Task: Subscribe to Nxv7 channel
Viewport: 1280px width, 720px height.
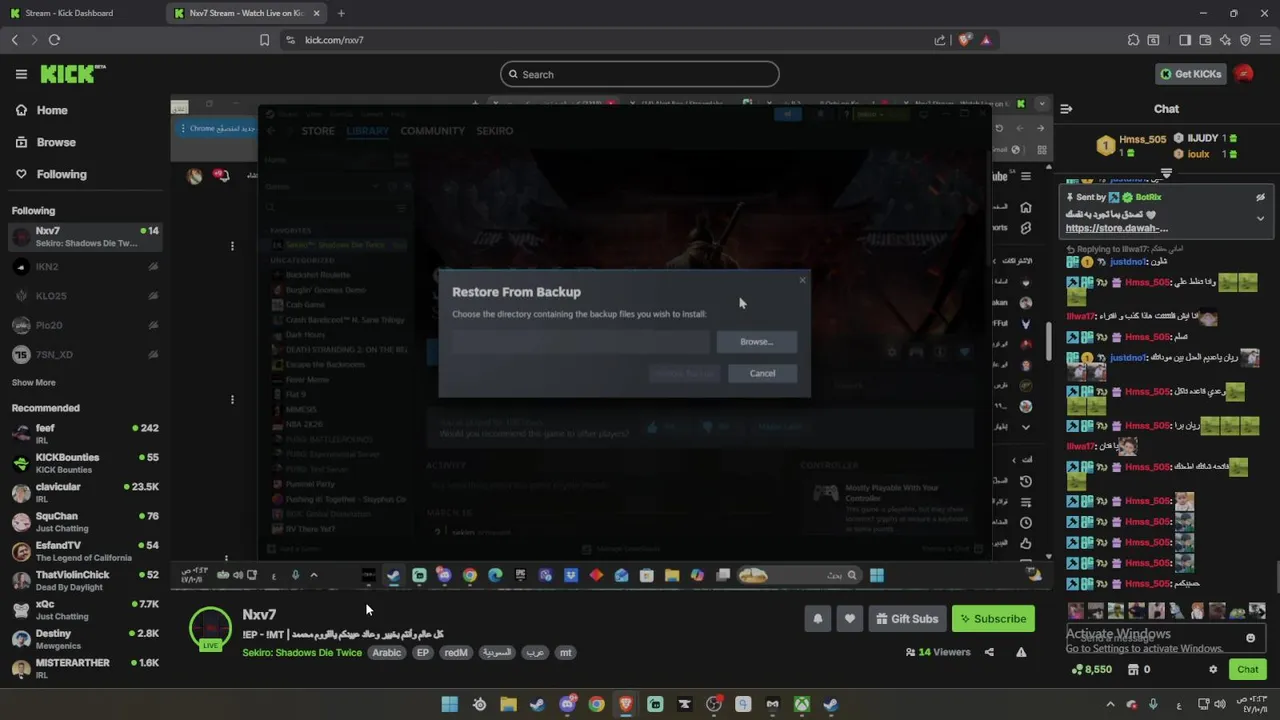Action: point(993,619)
